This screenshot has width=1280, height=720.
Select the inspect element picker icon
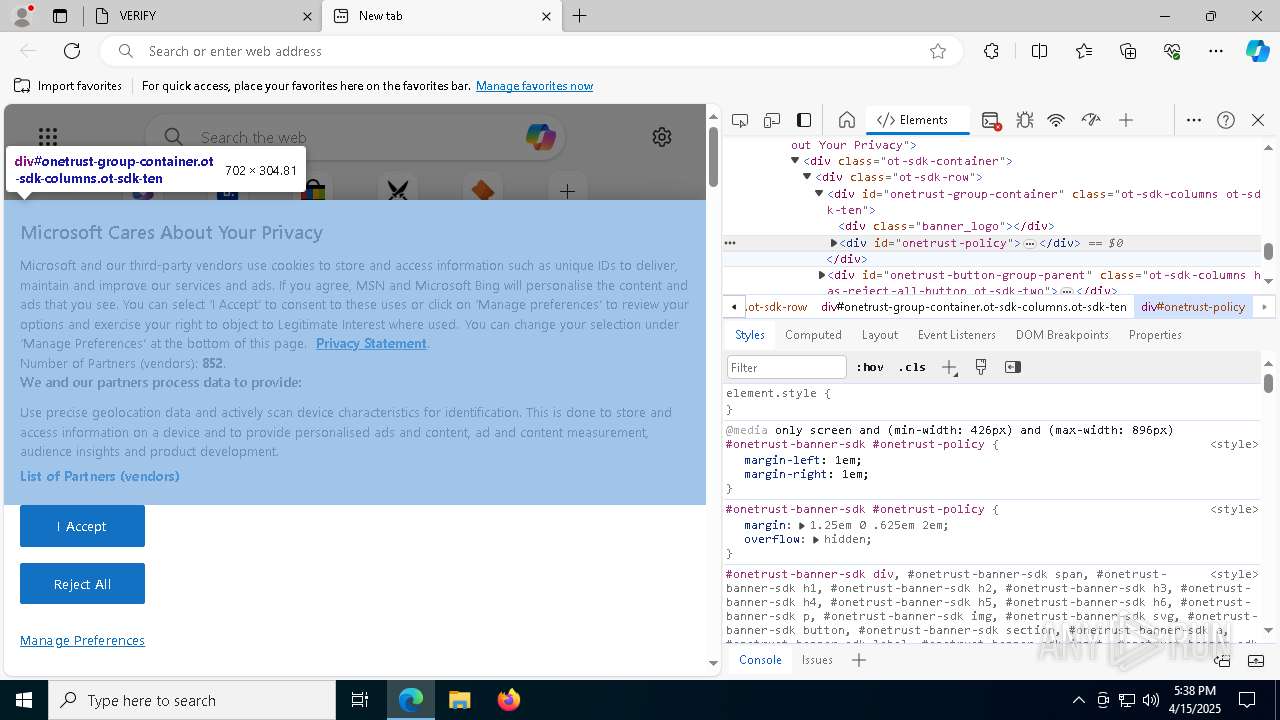(x=740, y=120)
